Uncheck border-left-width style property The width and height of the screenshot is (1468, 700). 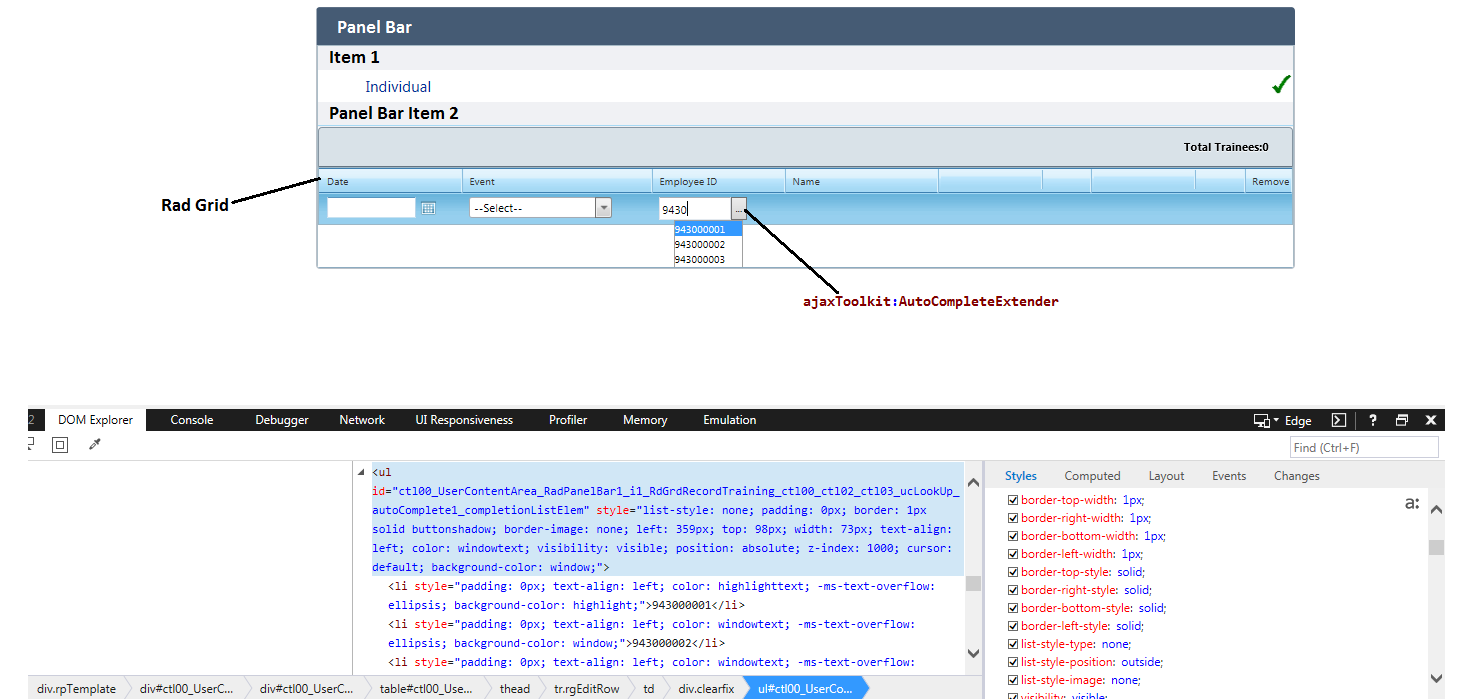(x=1013, y=554)
